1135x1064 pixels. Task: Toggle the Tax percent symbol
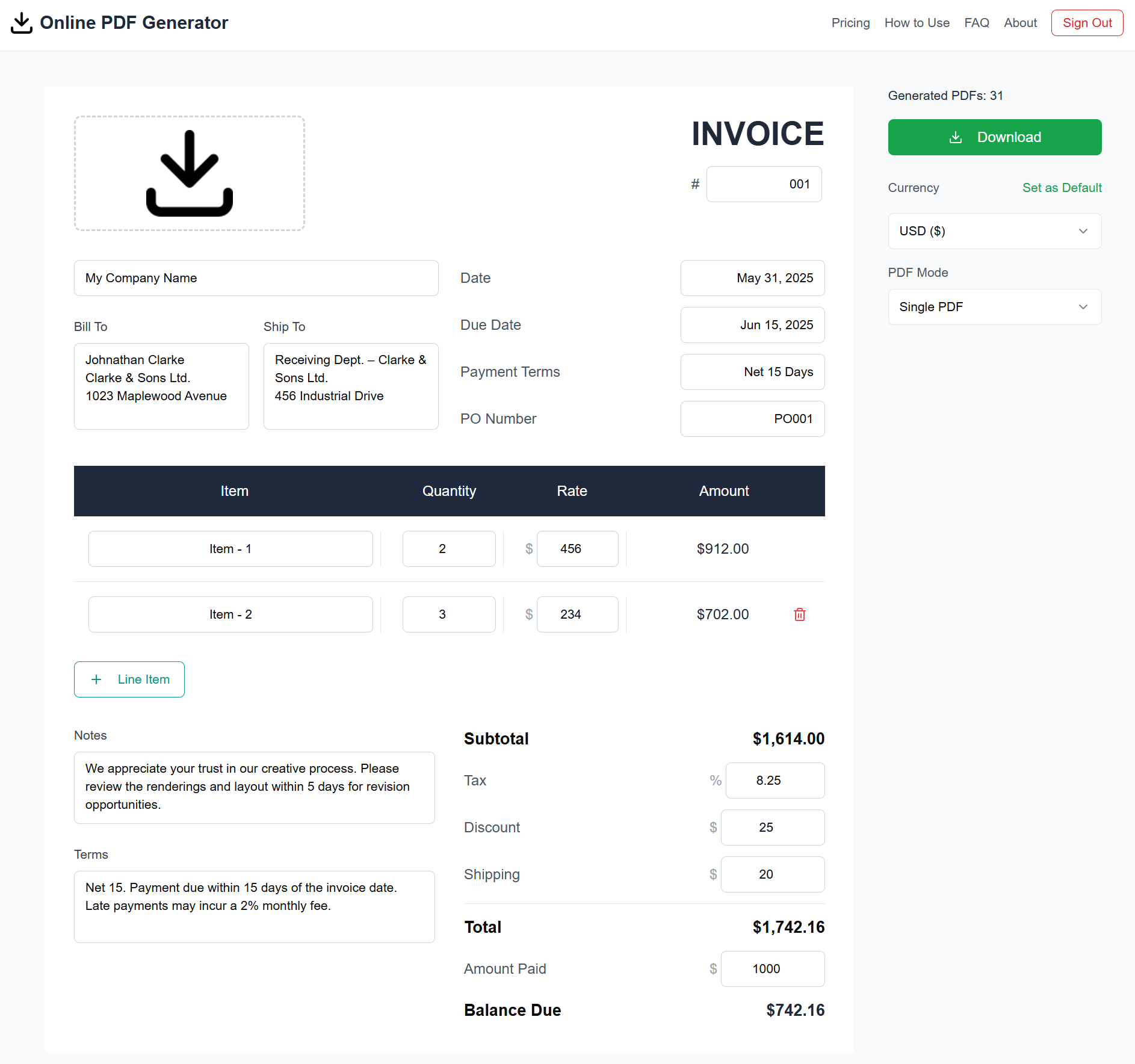tap(715, 781)
